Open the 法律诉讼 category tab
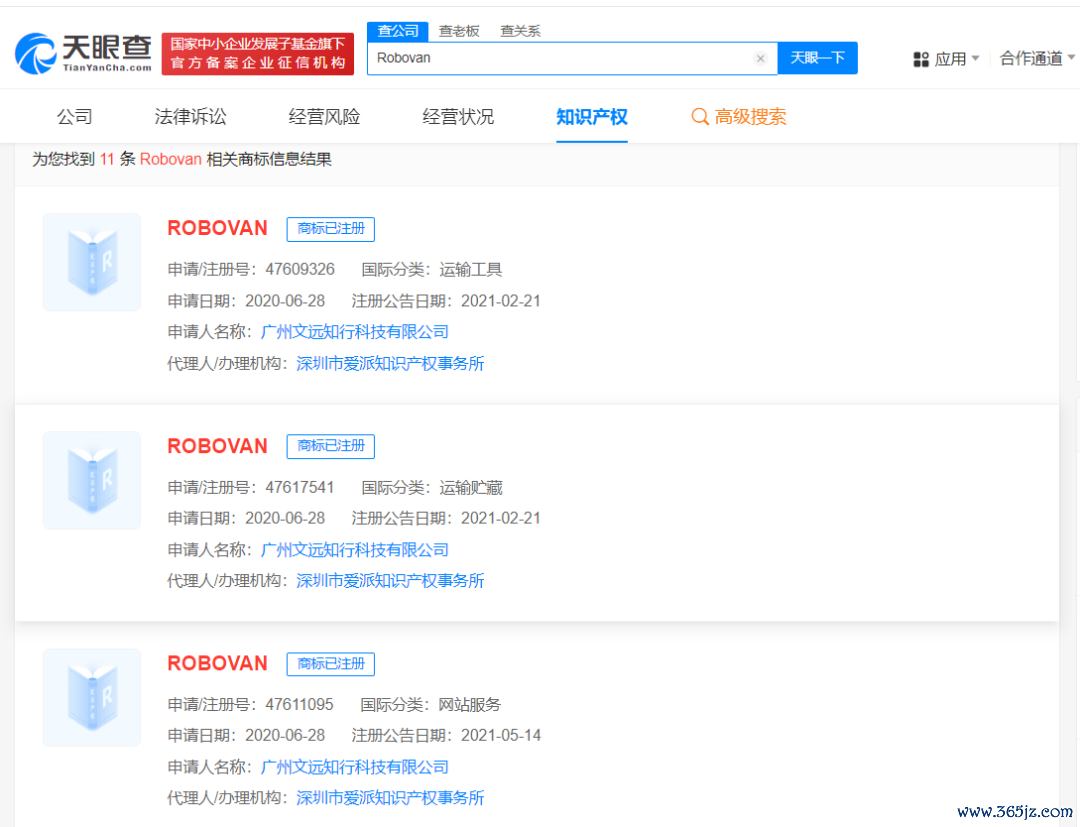 [x=190, y=117]
